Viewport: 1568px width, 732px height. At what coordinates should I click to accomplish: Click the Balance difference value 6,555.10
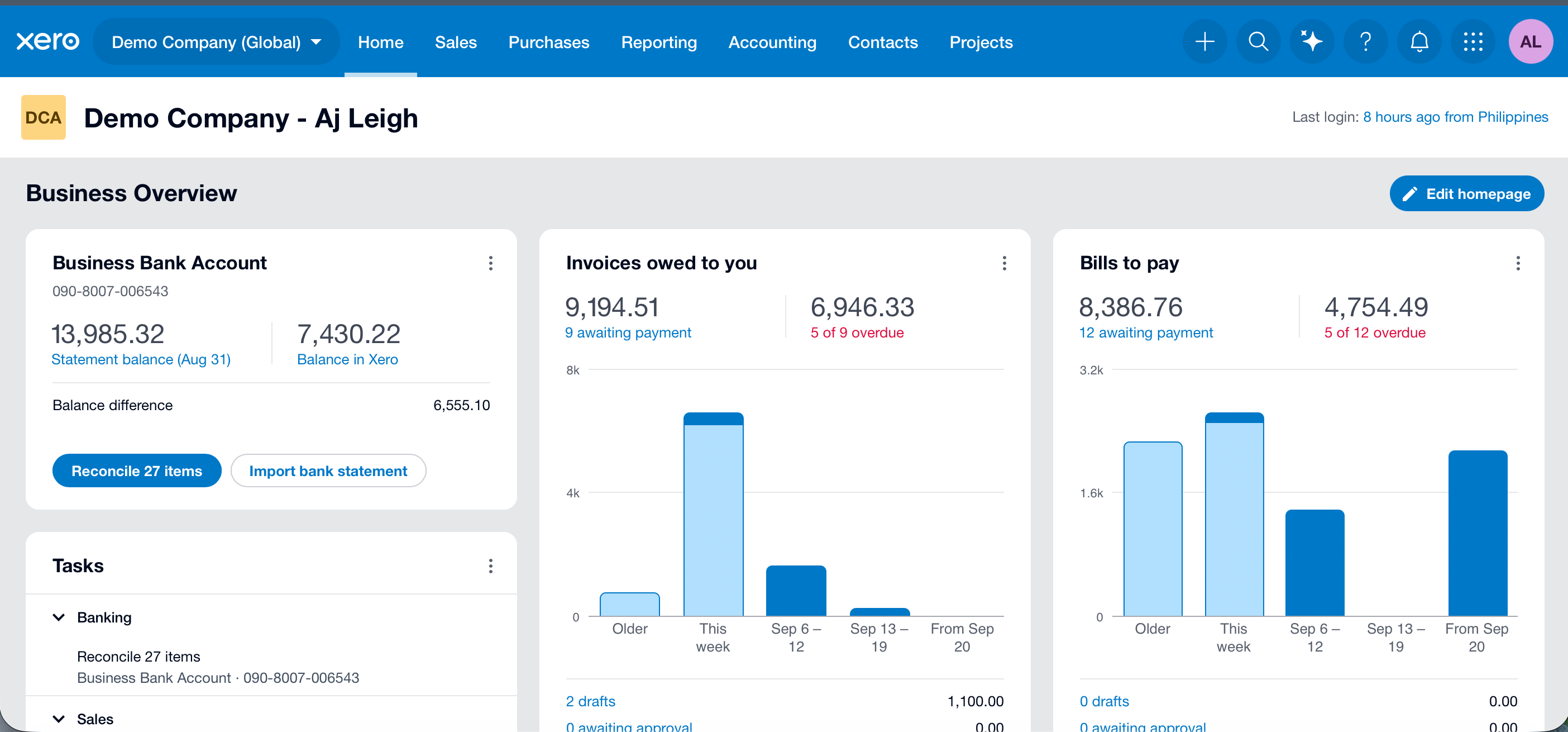[x=461, y=405]
